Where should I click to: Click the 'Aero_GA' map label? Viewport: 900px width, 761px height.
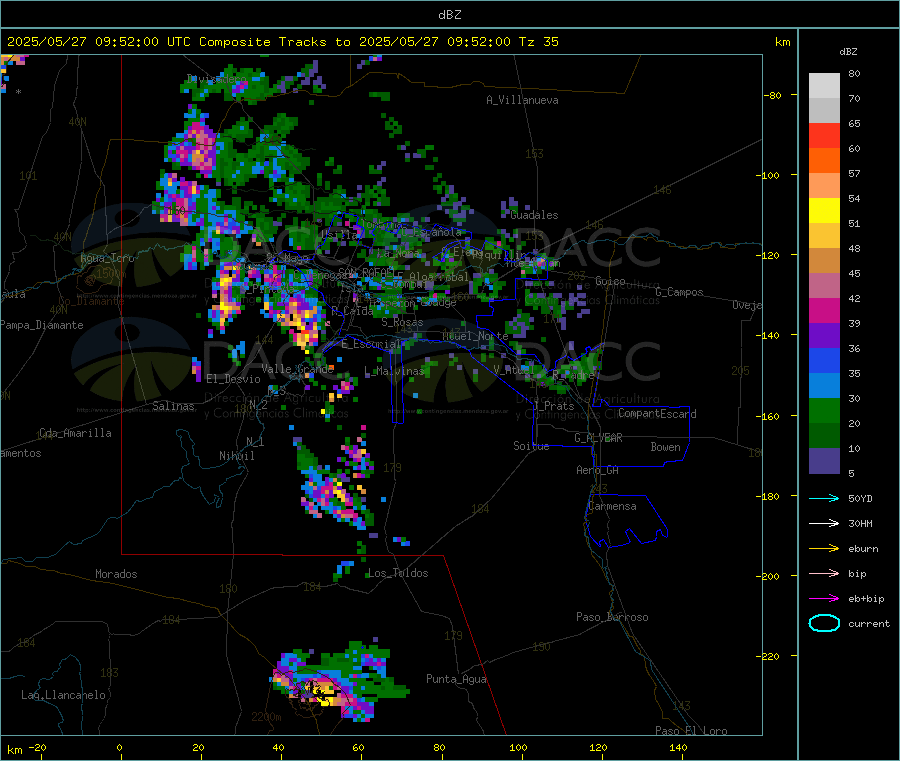click(x=597, y=470)
